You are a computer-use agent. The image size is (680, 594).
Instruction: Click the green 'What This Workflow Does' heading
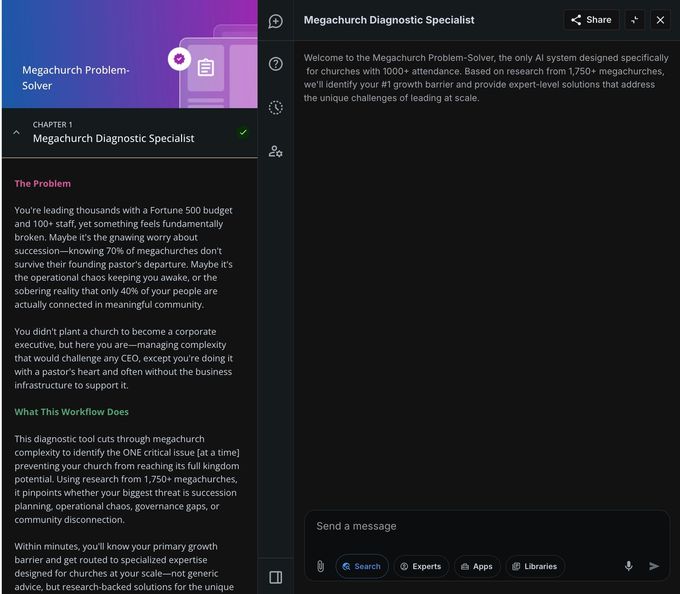72,412
